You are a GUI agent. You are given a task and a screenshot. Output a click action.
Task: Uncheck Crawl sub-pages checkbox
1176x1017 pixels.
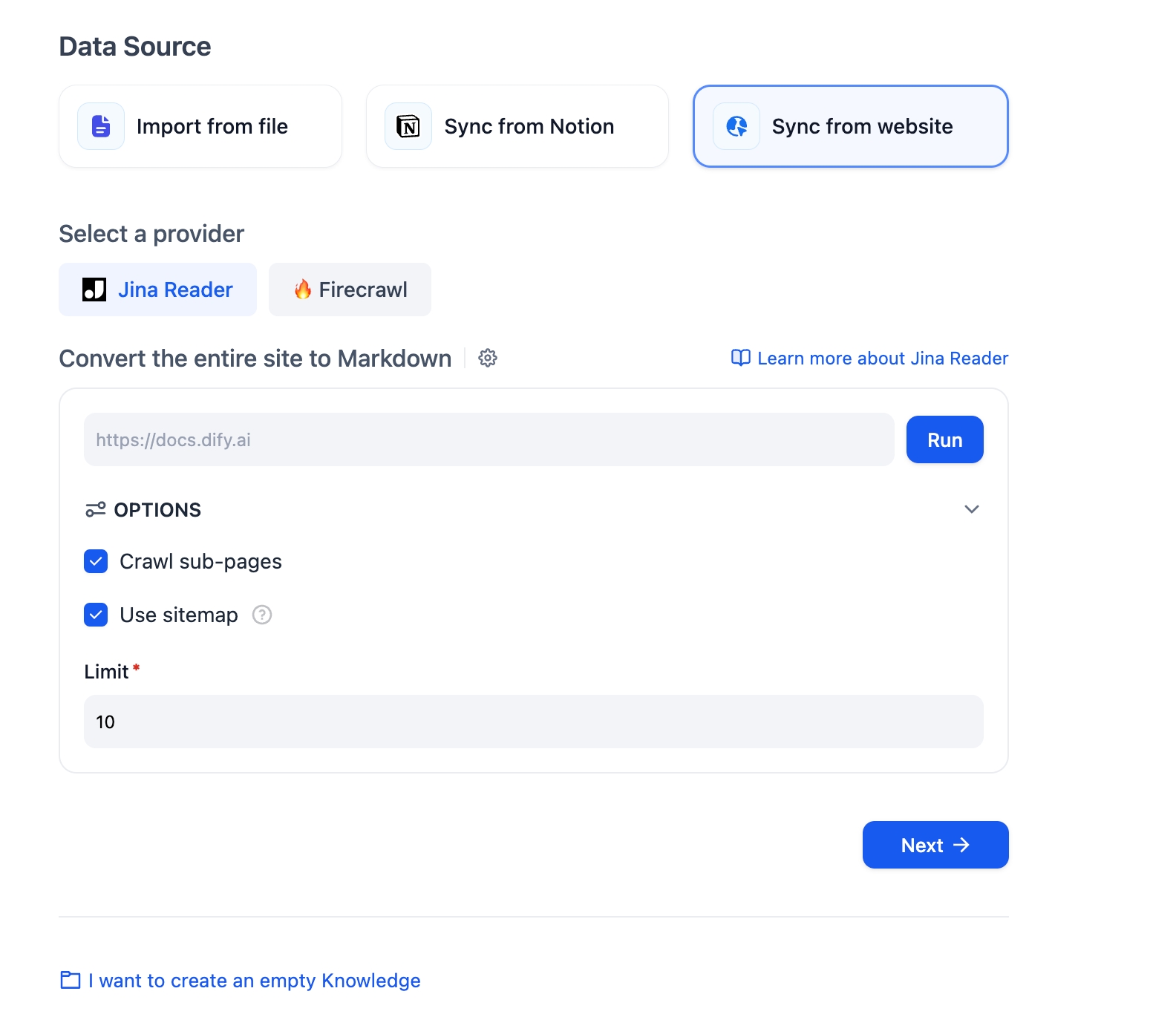click(96, 561)
